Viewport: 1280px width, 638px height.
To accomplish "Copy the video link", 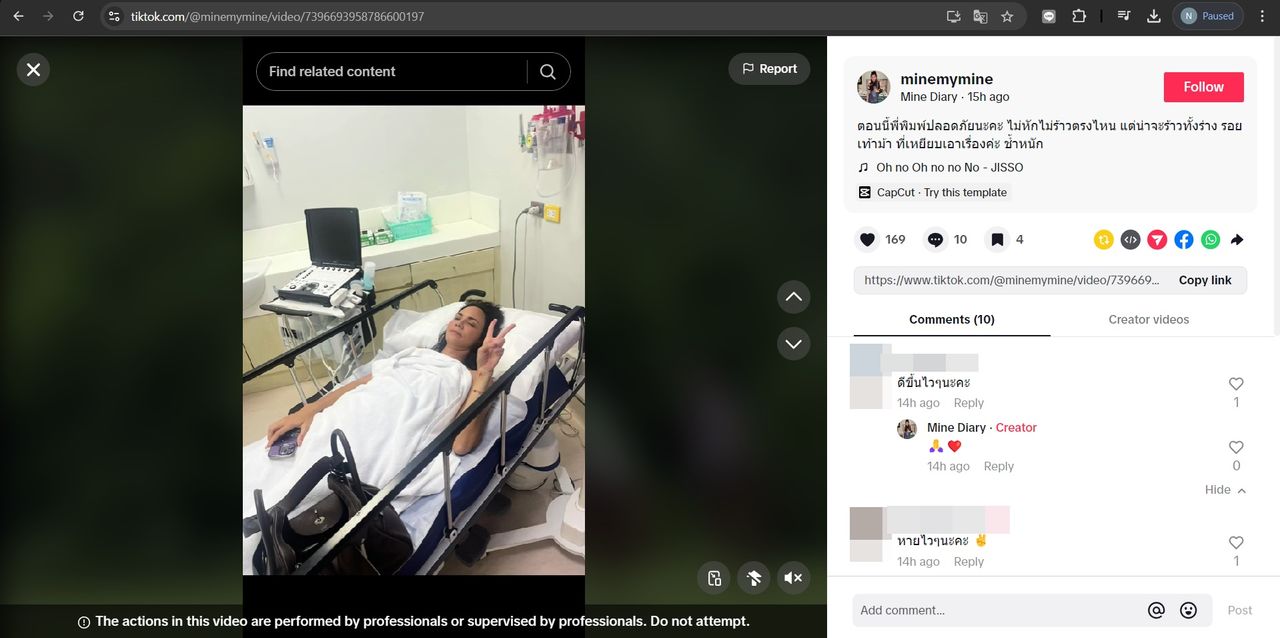I will 1205,280.
